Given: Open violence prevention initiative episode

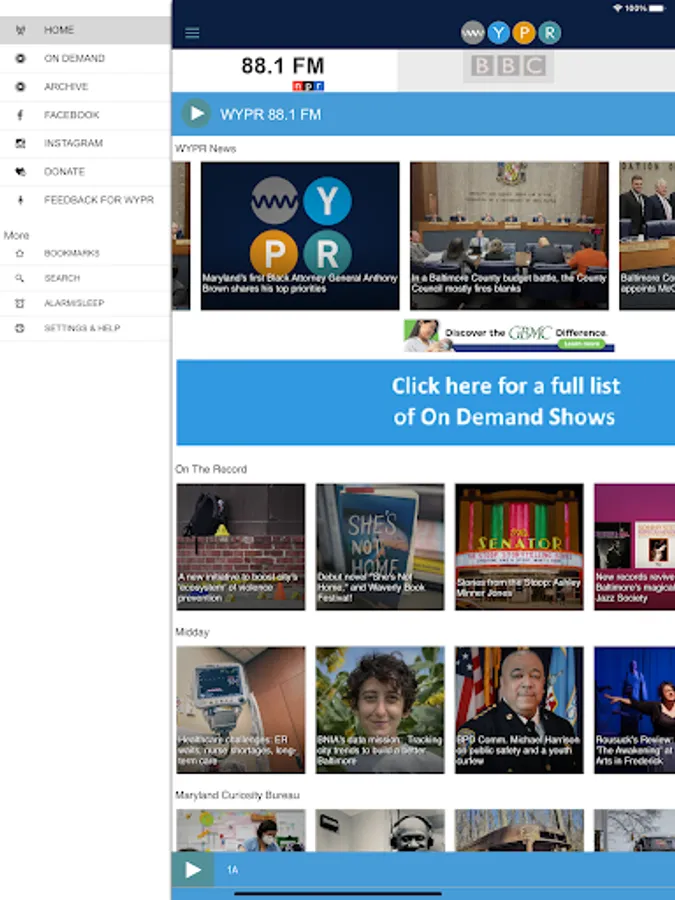Looking at the screenshot, I should 240,546.
